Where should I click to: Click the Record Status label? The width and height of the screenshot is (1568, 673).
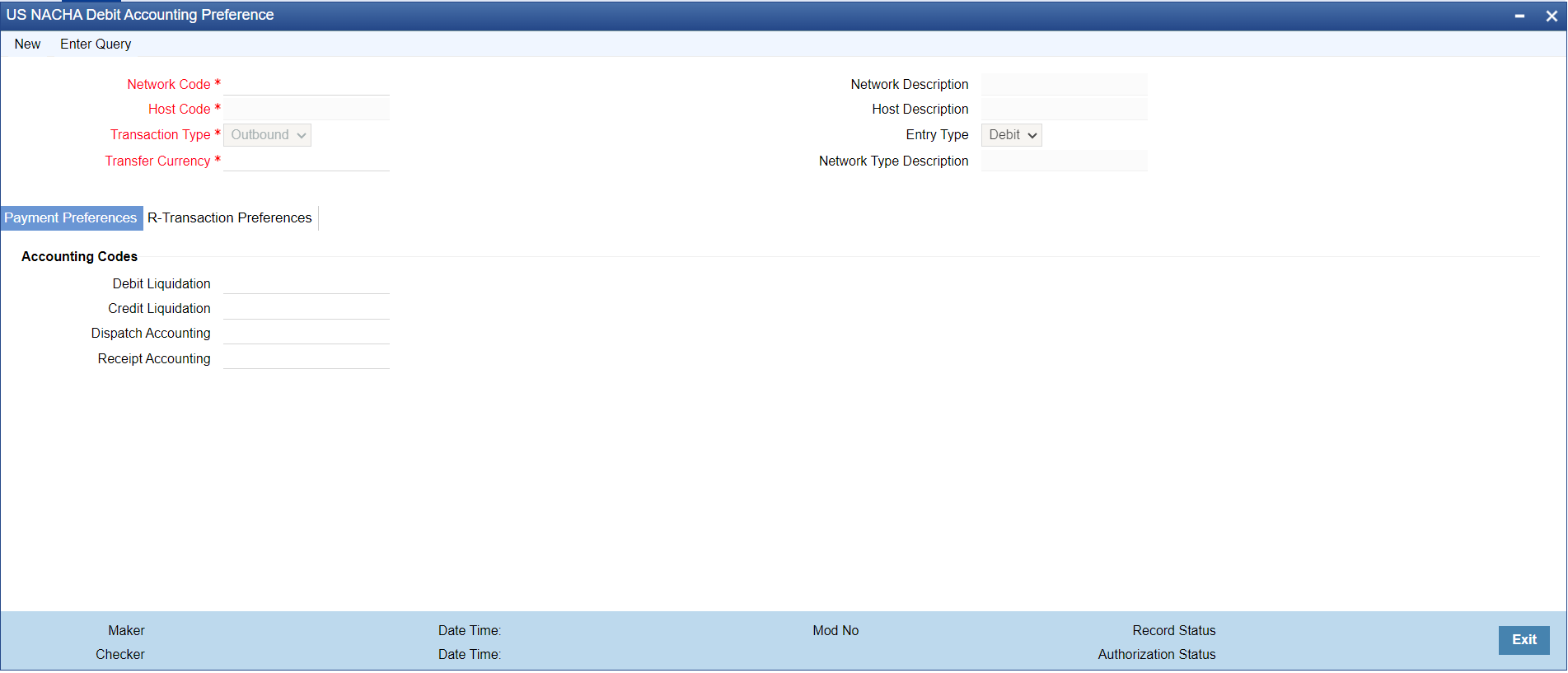pyautogui.click(x=1174, y=631)
